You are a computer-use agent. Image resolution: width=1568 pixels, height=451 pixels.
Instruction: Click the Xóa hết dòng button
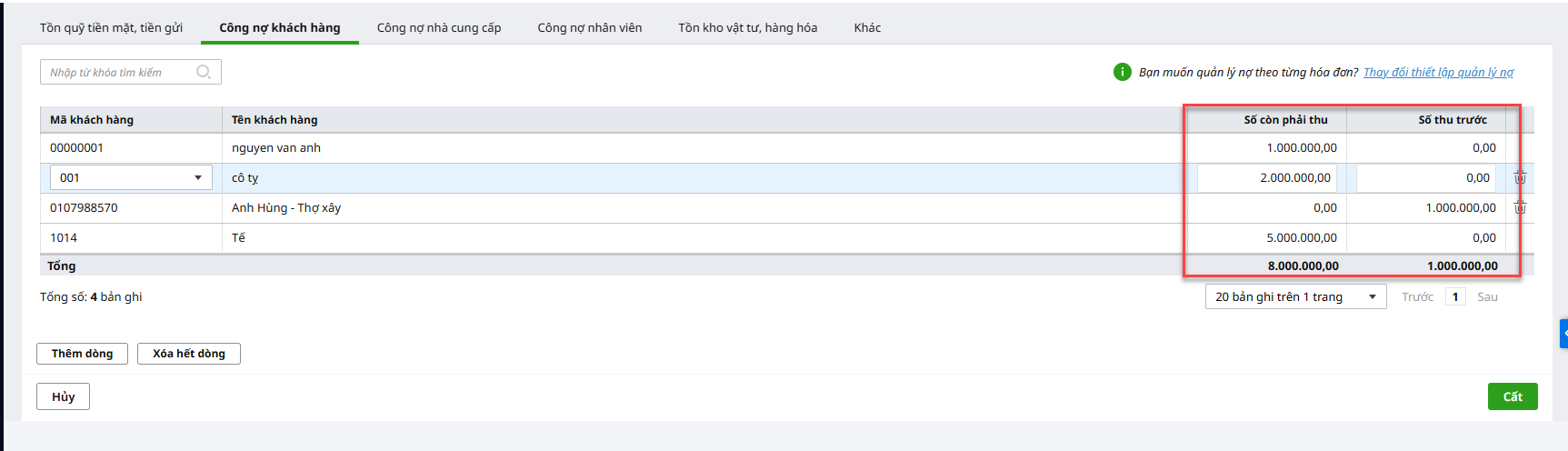[x=189, y=354]
